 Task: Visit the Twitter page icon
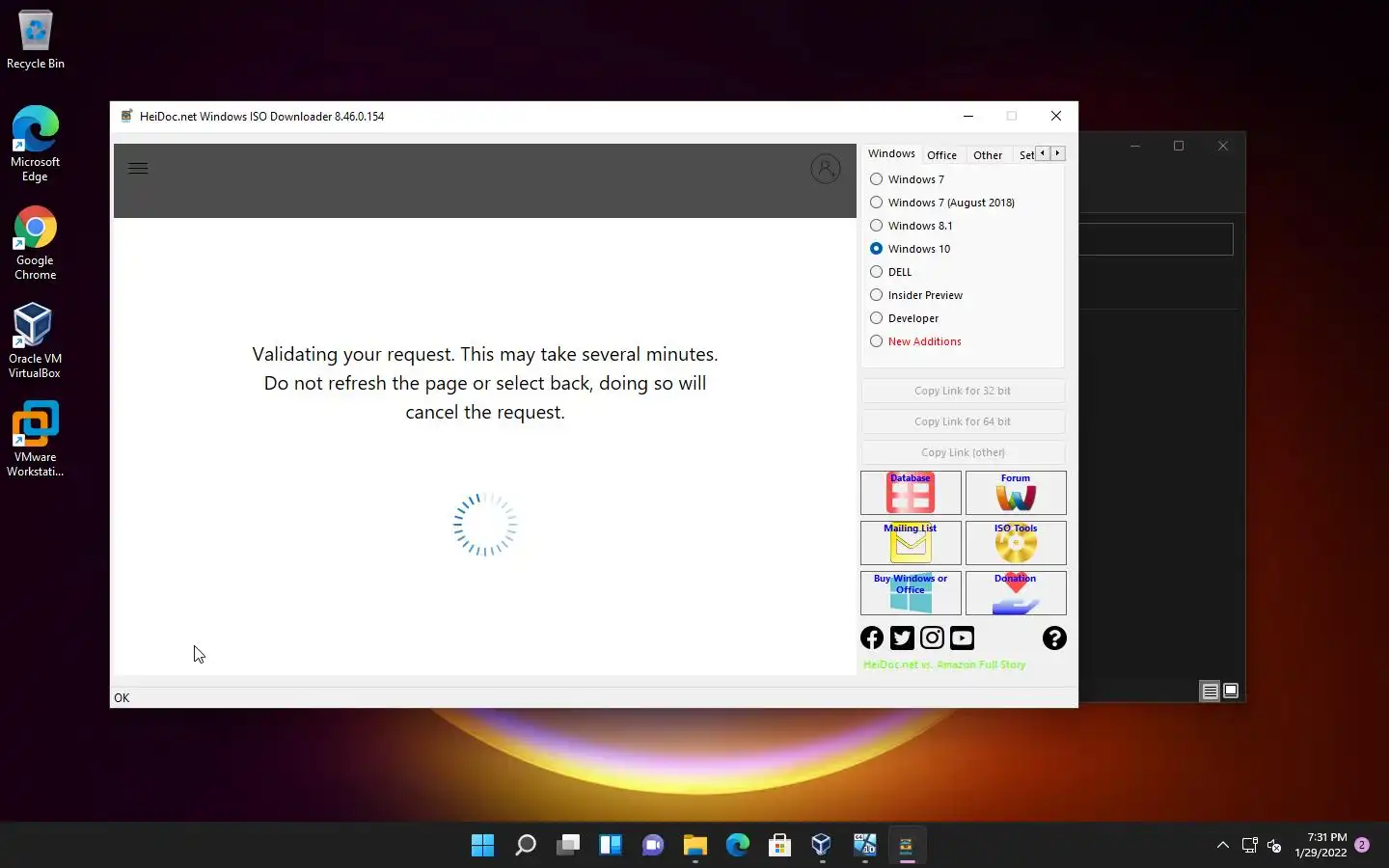[x=902, y=637]
